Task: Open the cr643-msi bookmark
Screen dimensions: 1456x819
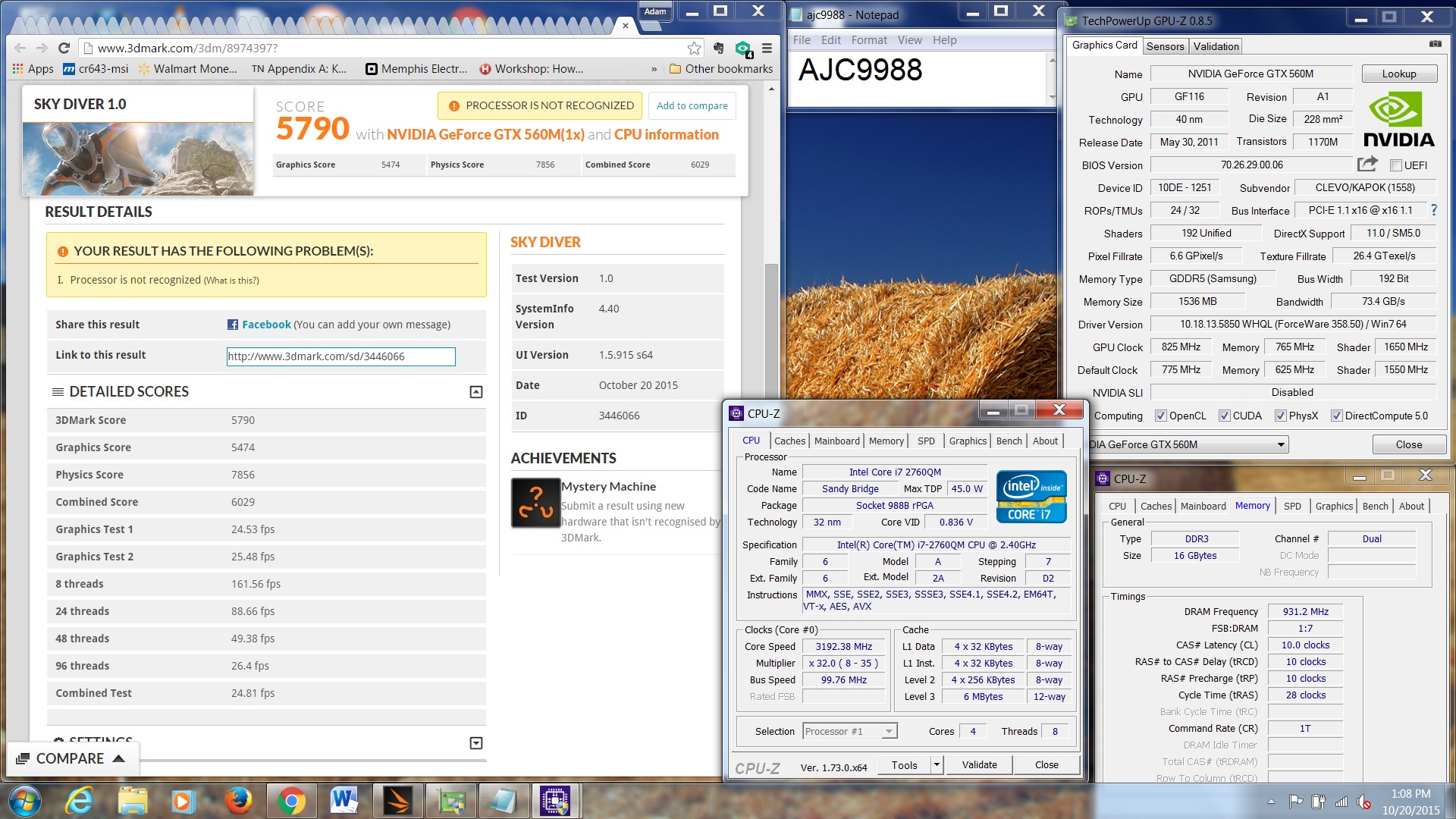Action: click(x=96, y=69)
